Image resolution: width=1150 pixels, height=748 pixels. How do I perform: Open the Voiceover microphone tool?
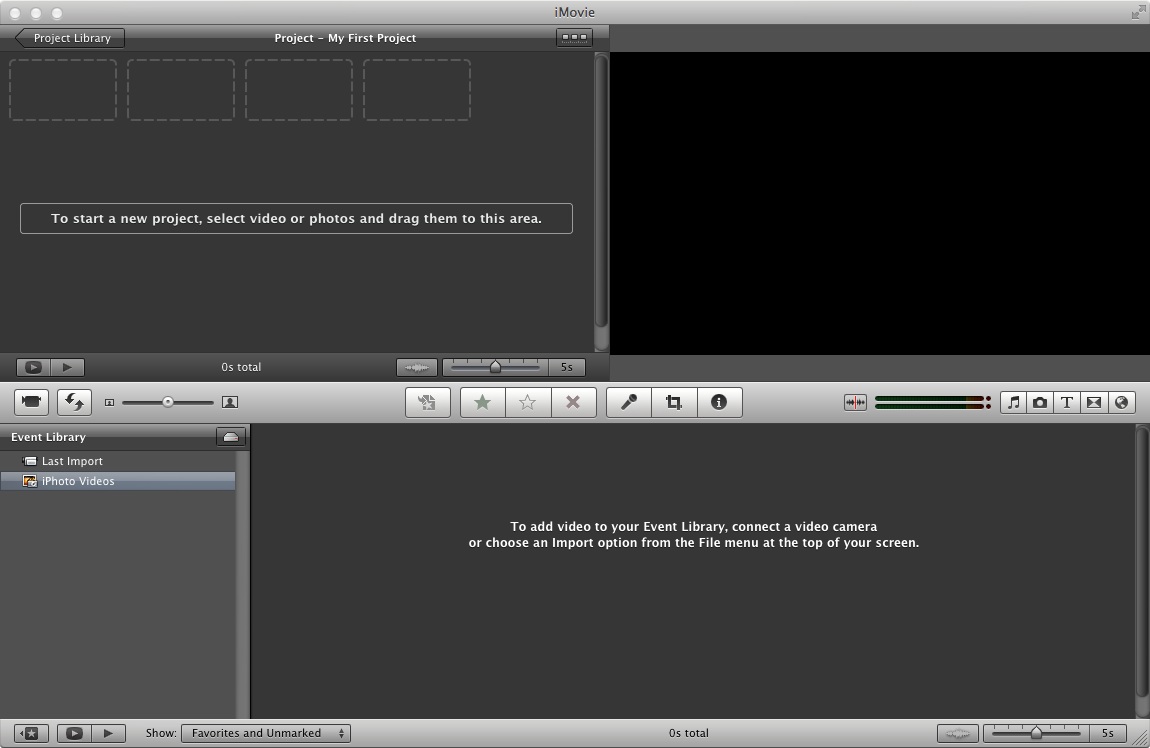(x=629, y=402)
